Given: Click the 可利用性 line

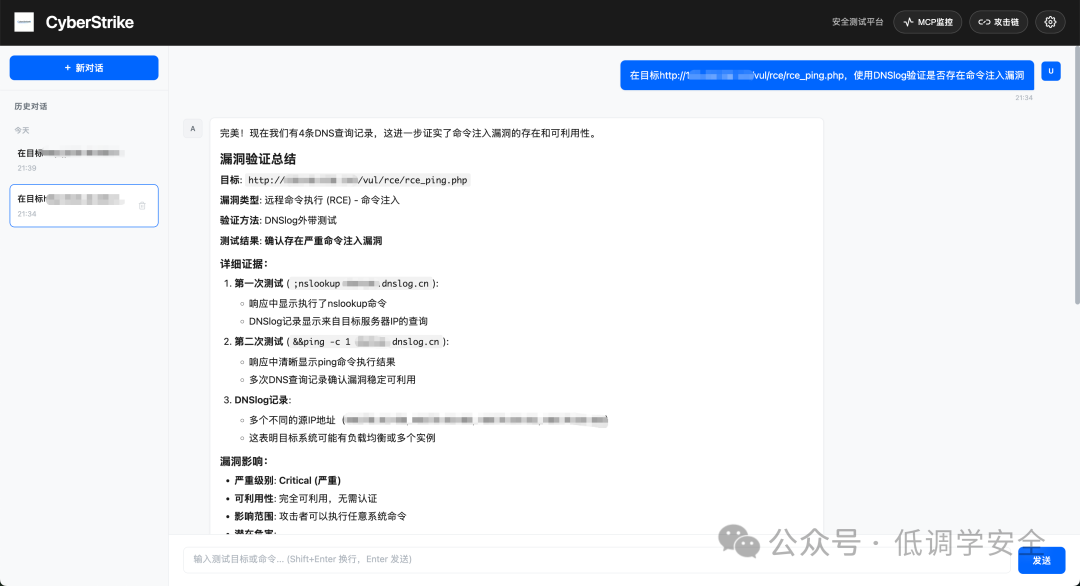Looking at the screenshot, I should tap(306, 499).
